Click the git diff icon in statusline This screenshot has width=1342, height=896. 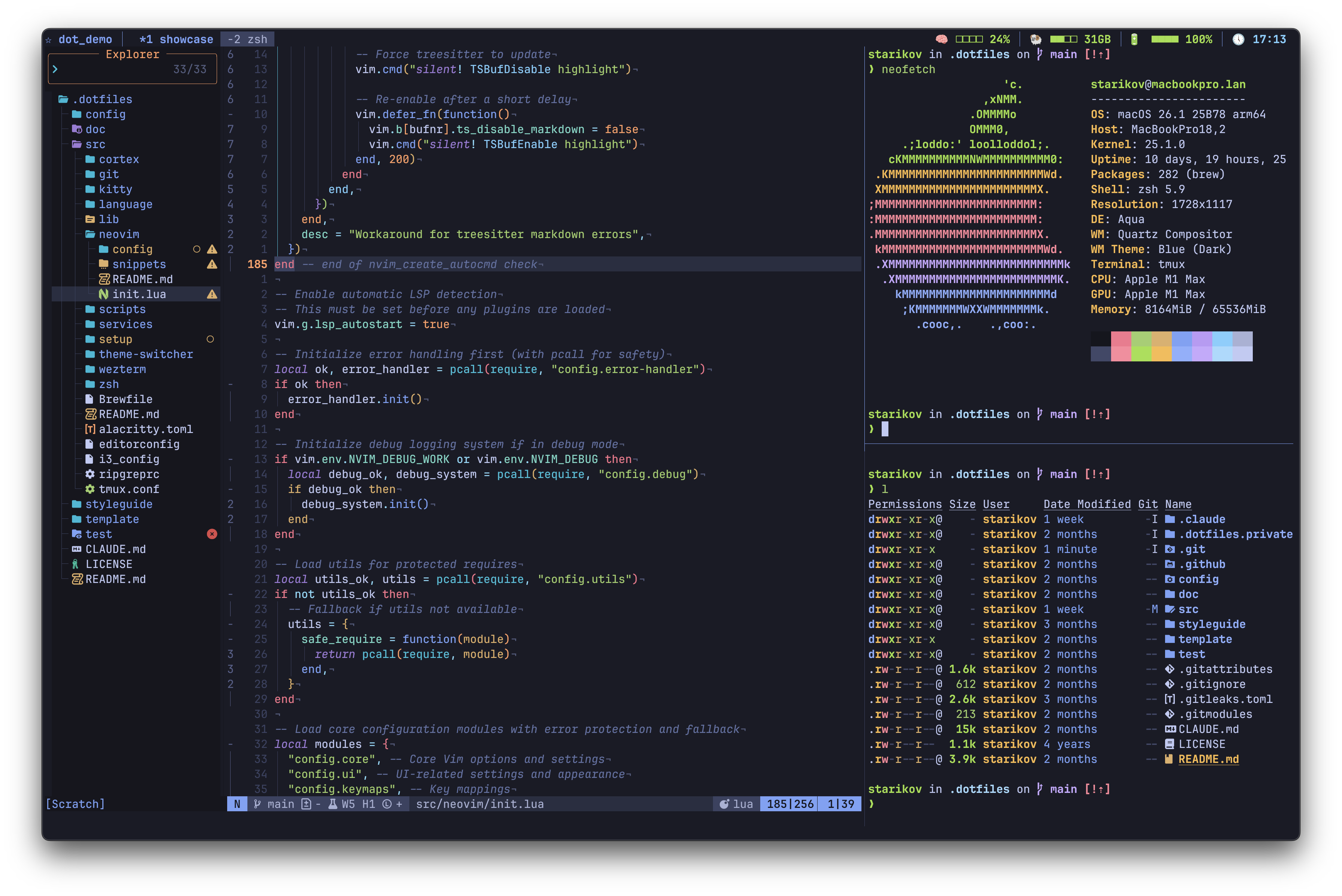(x=306, y=804)
